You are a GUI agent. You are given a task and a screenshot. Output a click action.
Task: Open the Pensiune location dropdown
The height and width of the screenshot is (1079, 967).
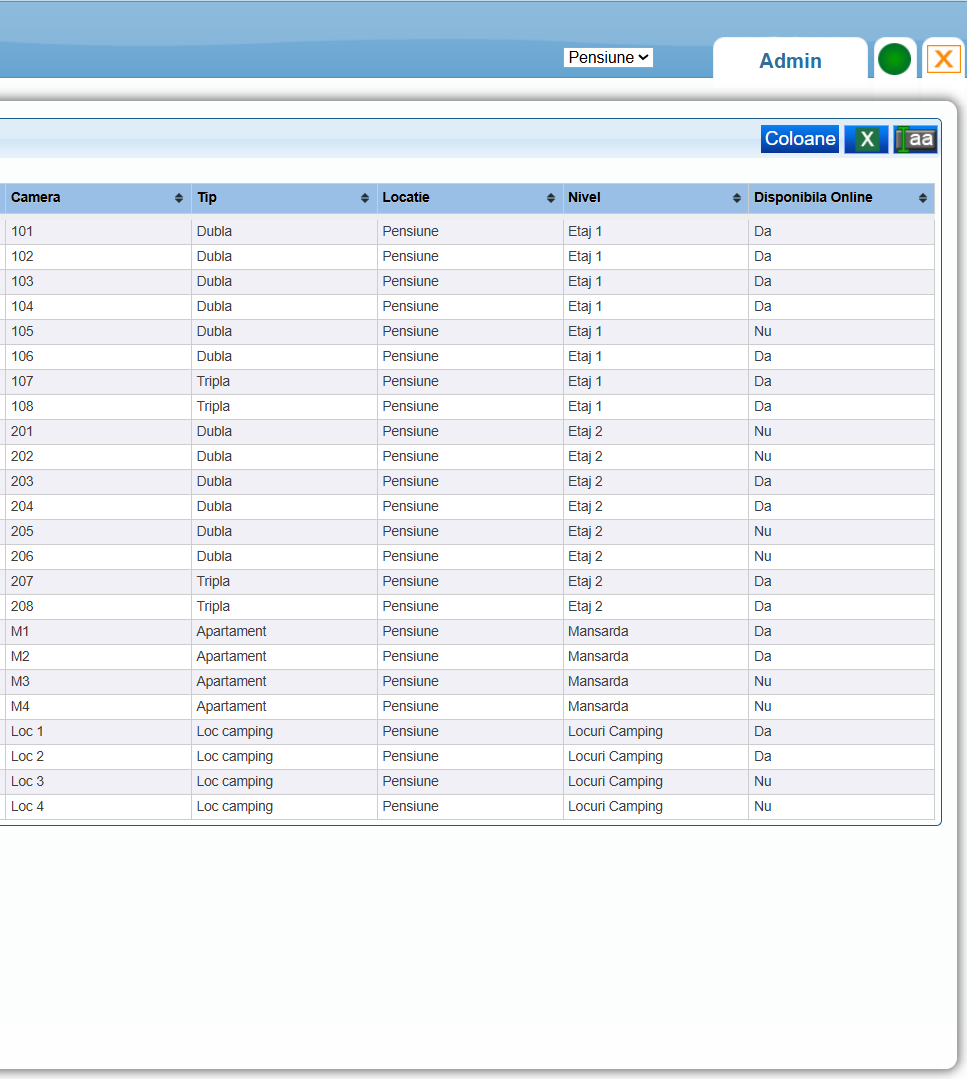[608, 58]
